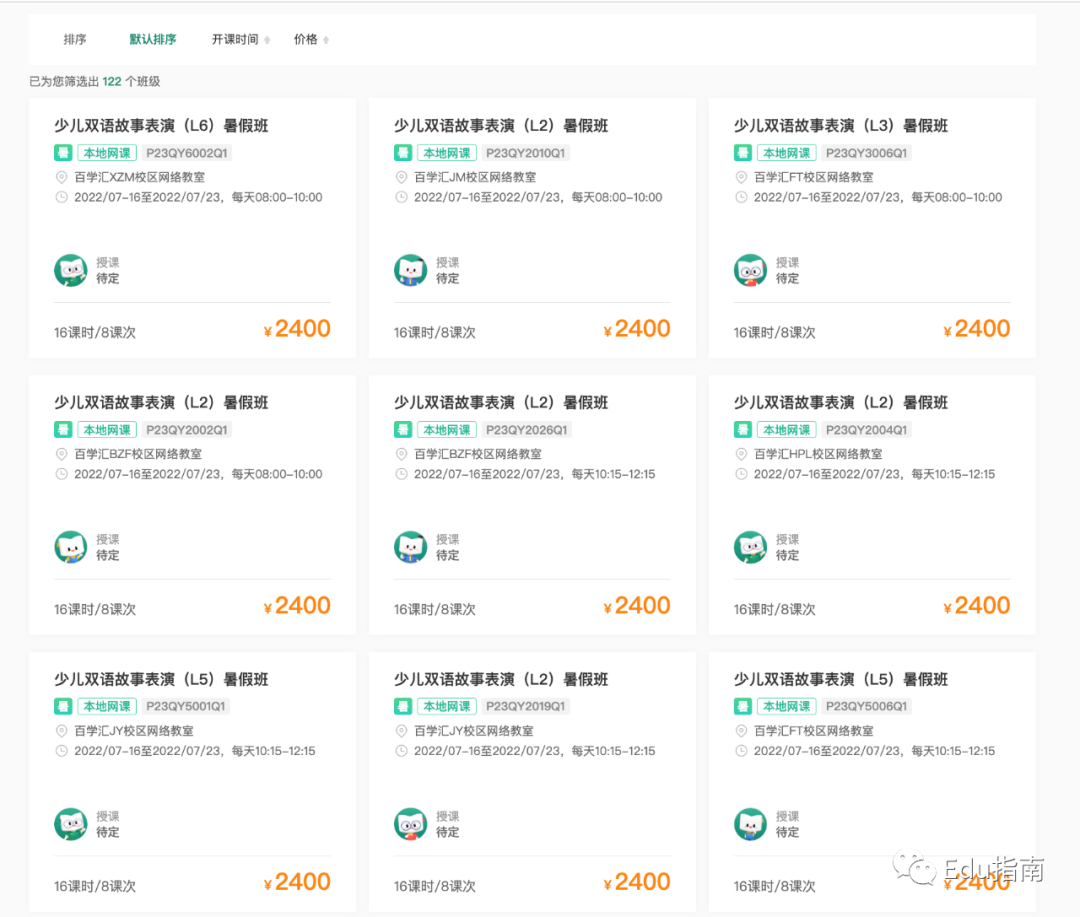1080x917 pixels.
Task: Open 少儿双语故事表演（L3）暑假班 class
Action: coord(841,126)
